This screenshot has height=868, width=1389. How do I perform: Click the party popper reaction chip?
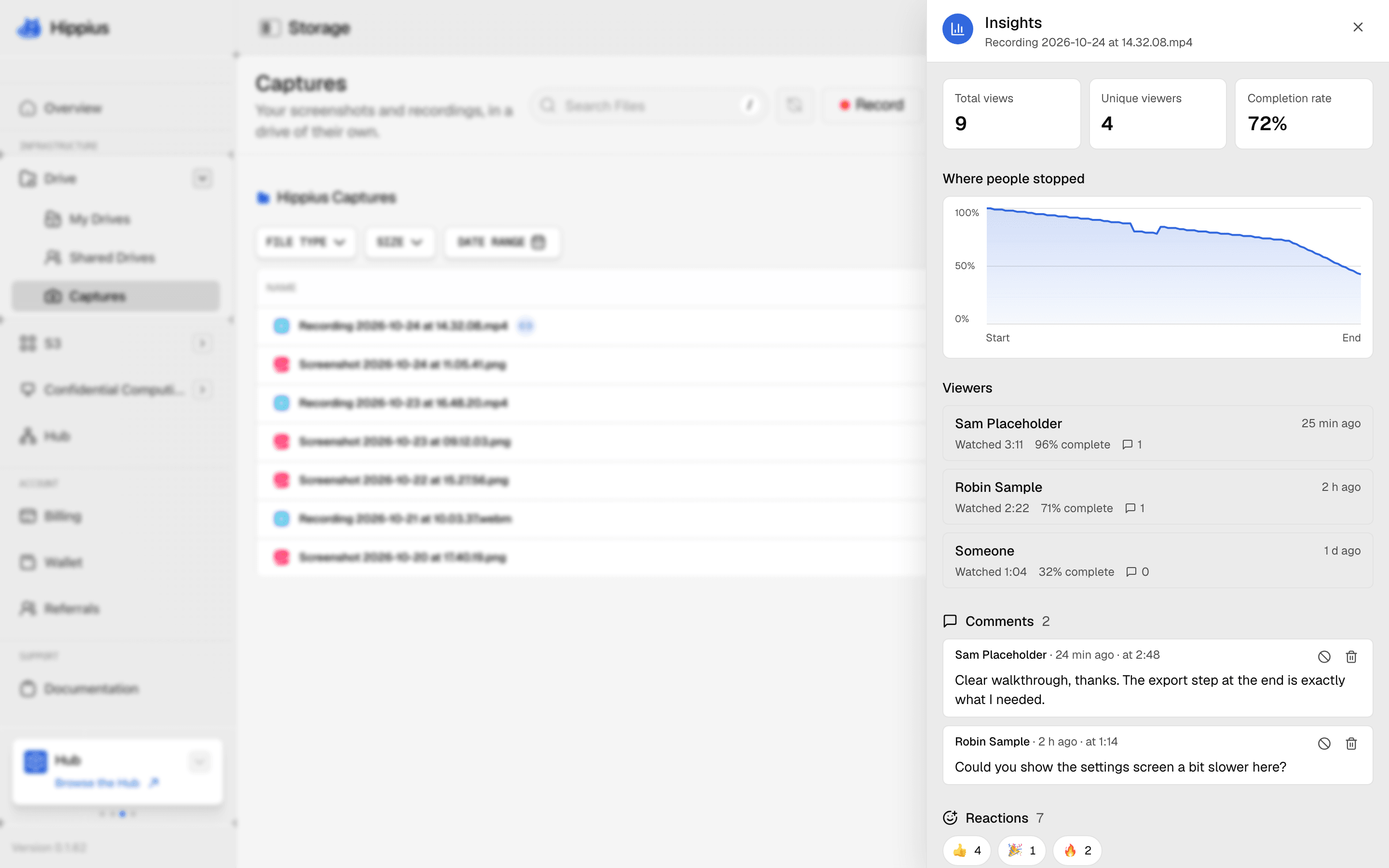1021,850
